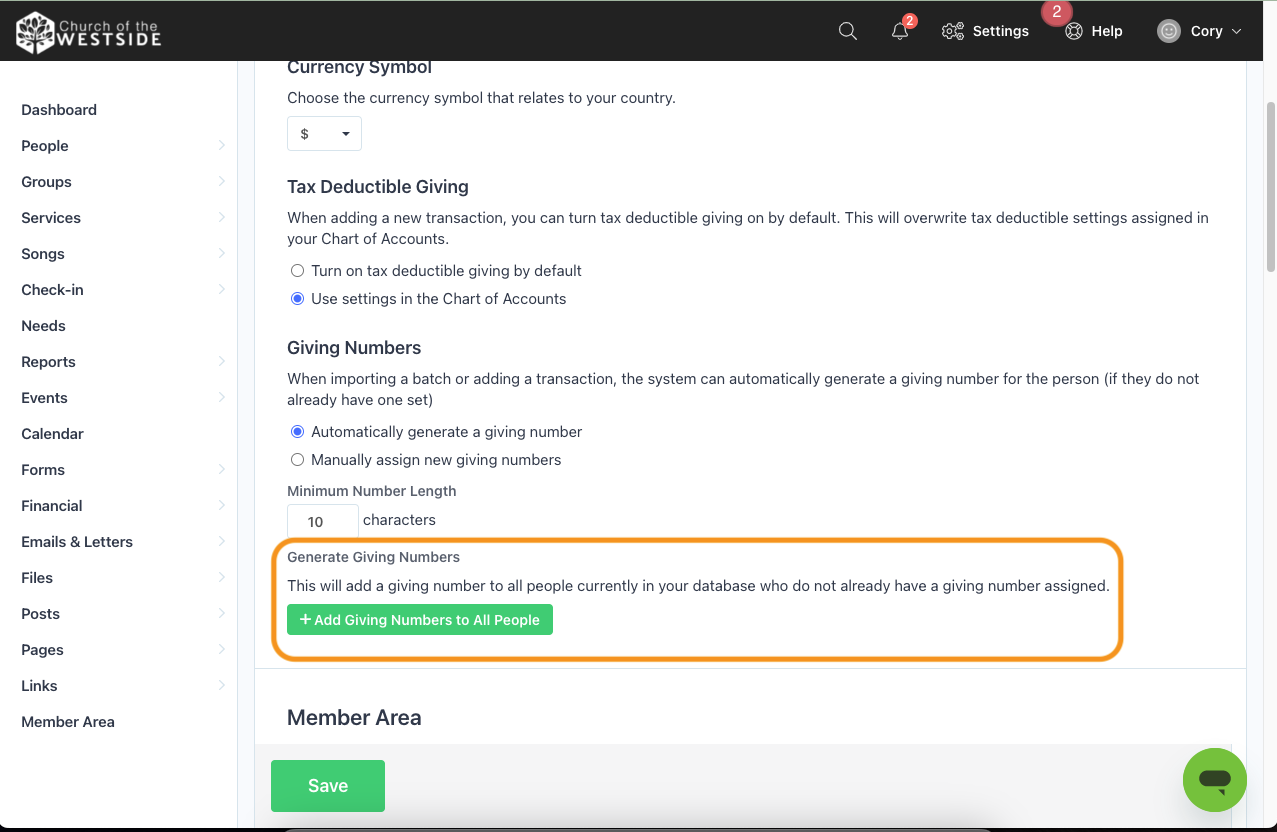
Task: Select Use settings in the Chart of Accounts
Action: click(x=297, y=298)
